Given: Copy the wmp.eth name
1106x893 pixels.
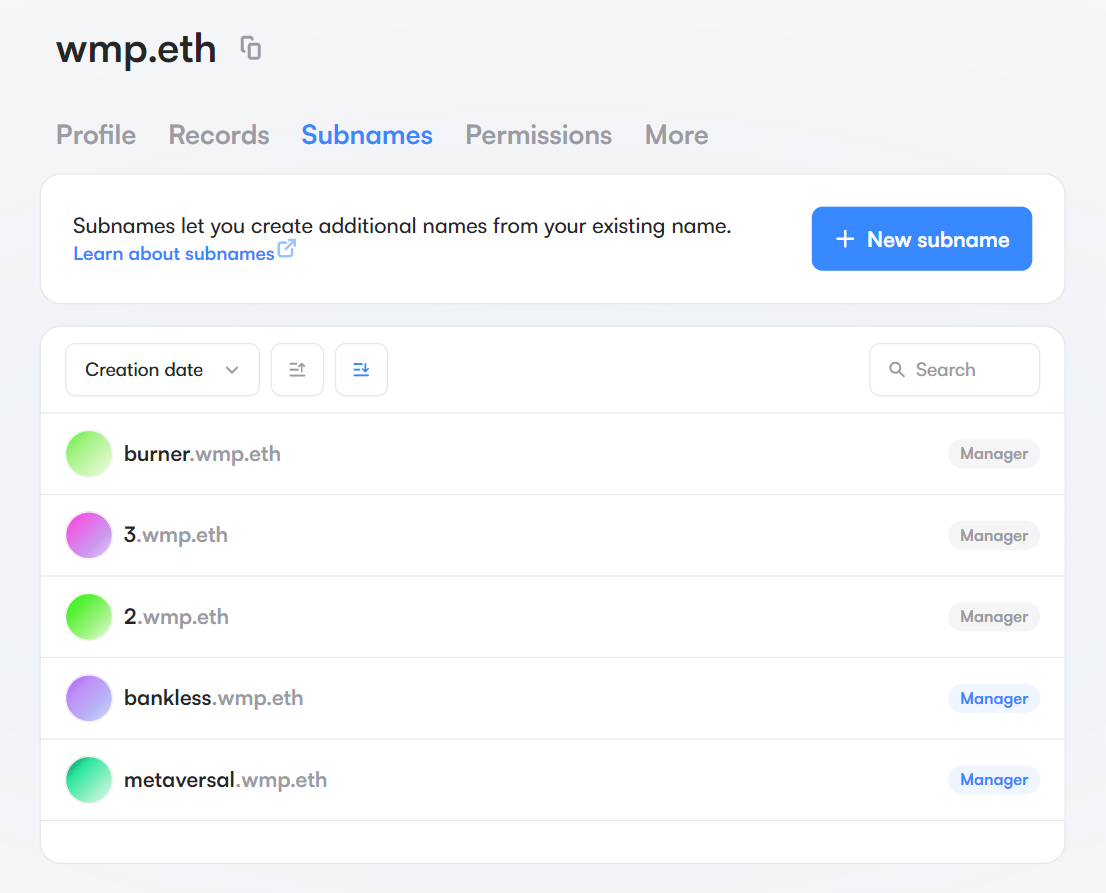Looking at the screenshot, I should pyautogui.click(x=251, y=48).
